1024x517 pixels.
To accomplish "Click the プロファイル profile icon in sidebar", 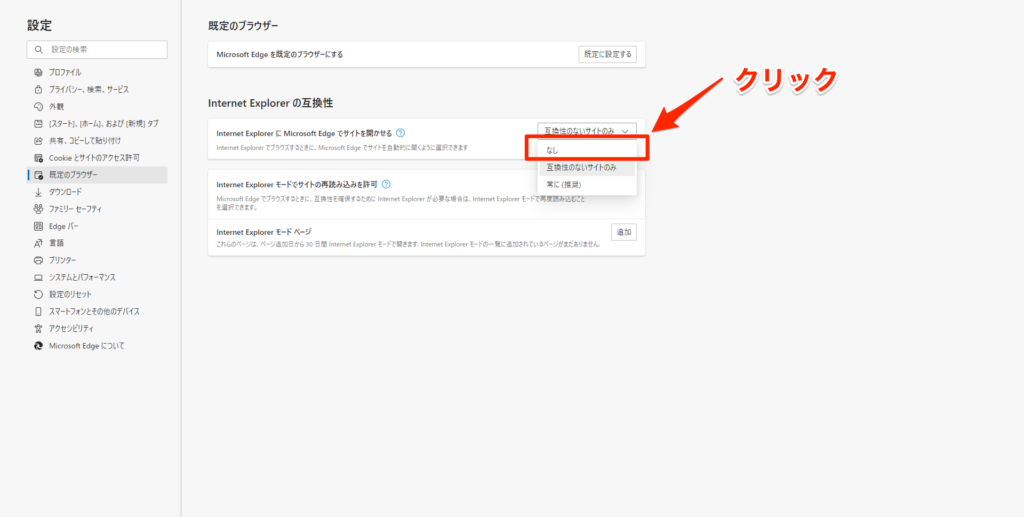I will click(38, 72).
